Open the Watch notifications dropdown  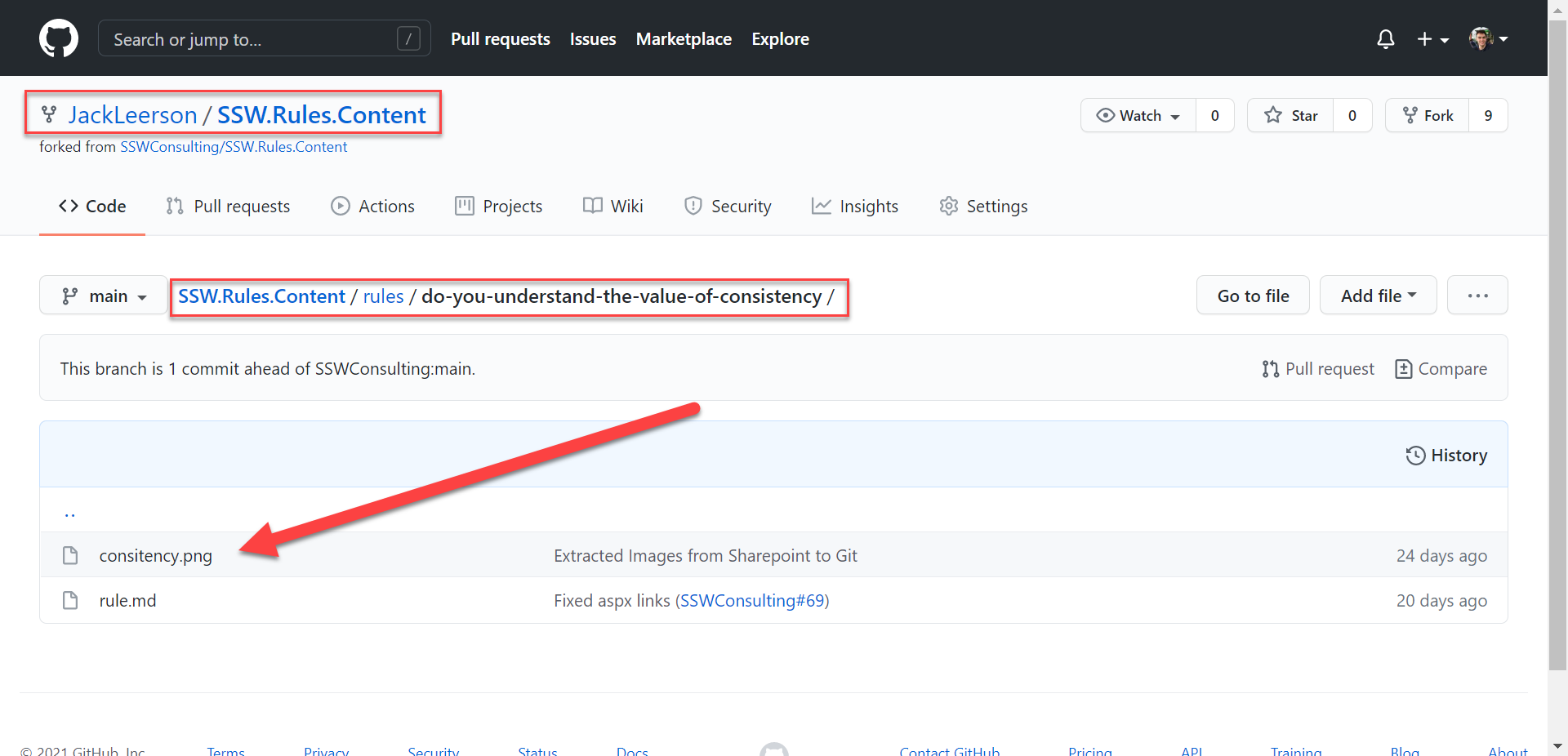(x=1138, y=115)
